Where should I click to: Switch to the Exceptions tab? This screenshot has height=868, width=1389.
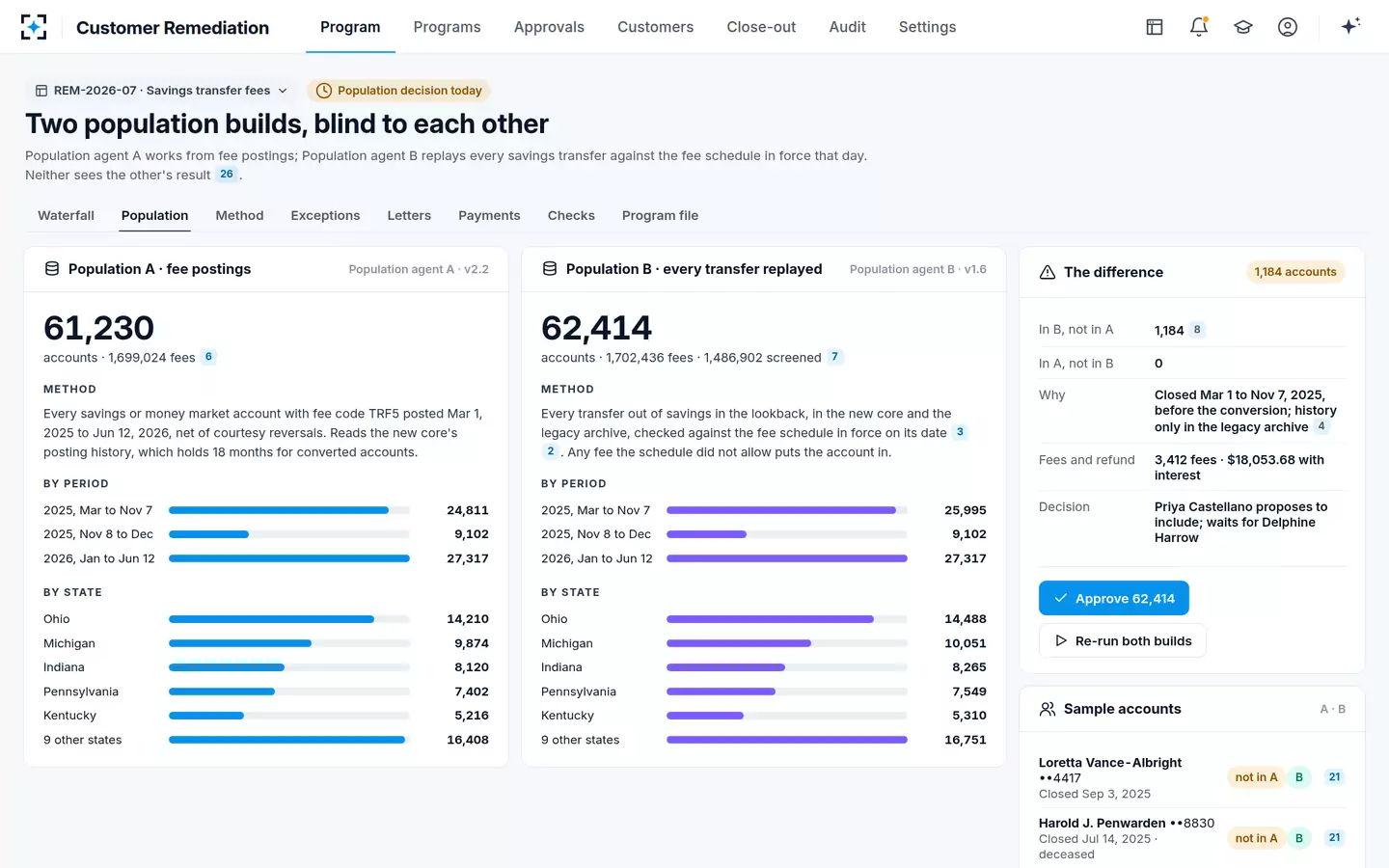click(x=325, y=216)
